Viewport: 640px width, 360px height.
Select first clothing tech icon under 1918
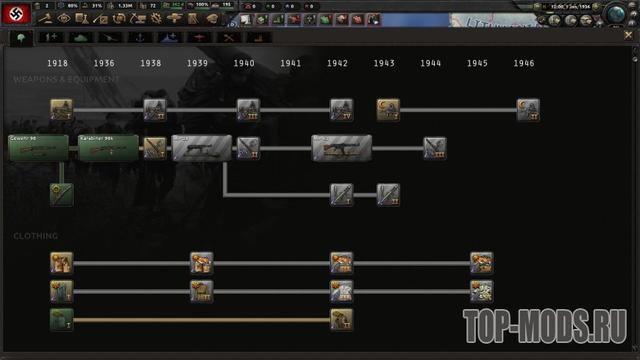click(62, 262)
